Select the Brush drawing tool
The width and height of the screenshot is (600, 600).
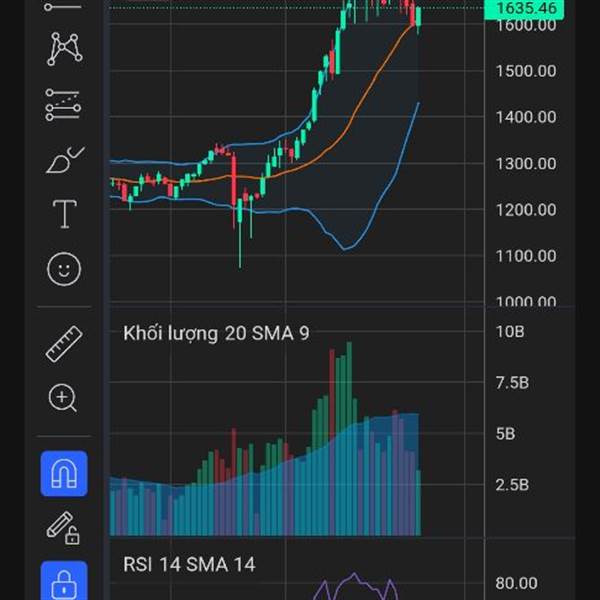pos(65,160)
